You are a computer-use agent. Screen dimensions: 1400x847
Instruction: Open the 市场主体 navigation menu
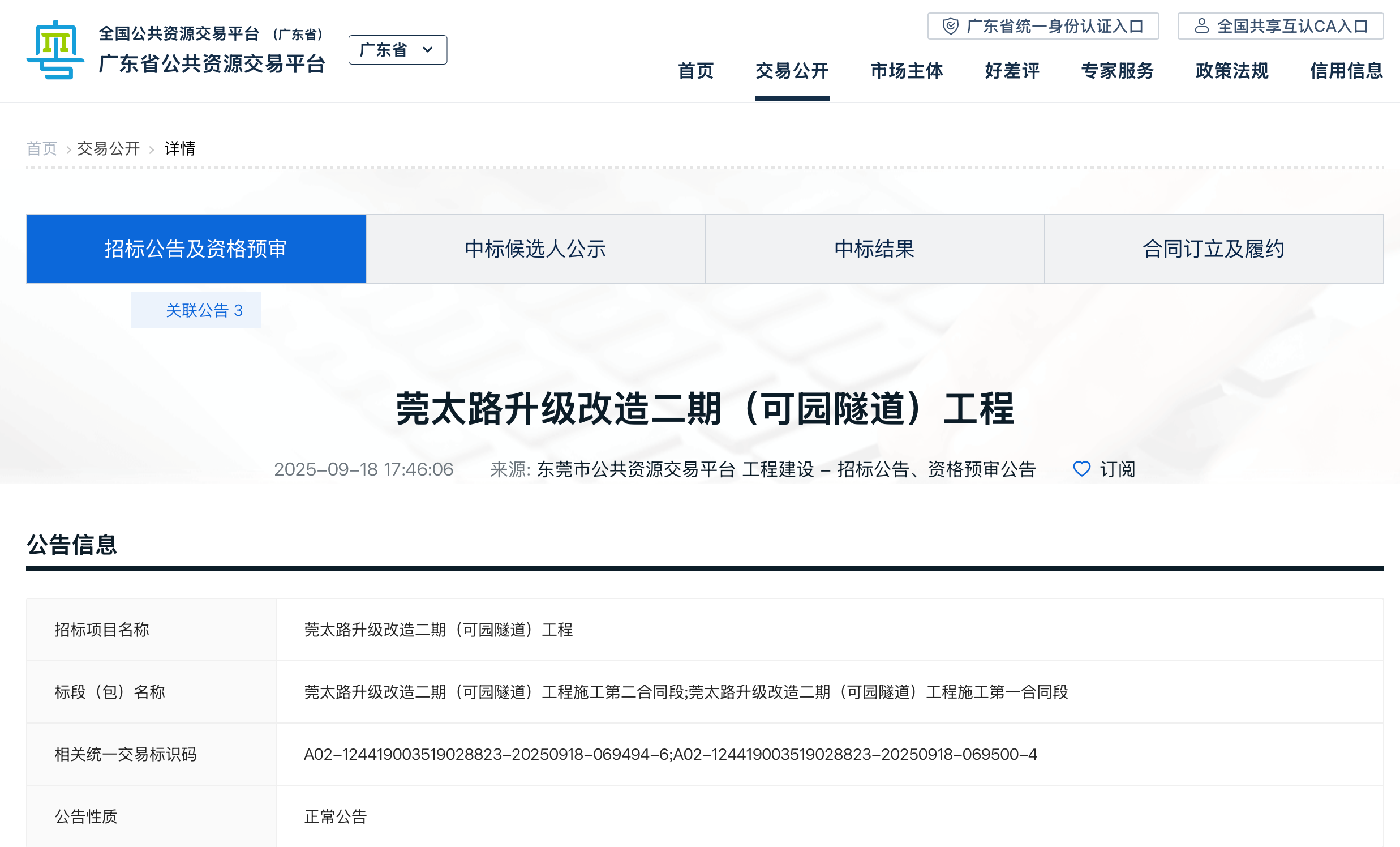(906, 70)
